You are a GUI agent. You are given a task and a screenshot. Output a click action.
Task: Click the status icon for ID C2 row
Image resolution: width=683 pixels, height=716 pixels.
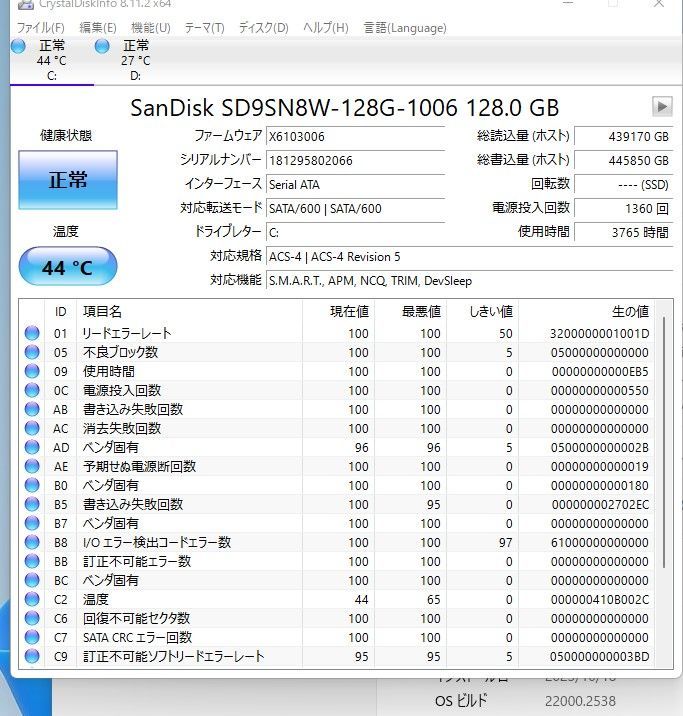(x=32, y=599)
